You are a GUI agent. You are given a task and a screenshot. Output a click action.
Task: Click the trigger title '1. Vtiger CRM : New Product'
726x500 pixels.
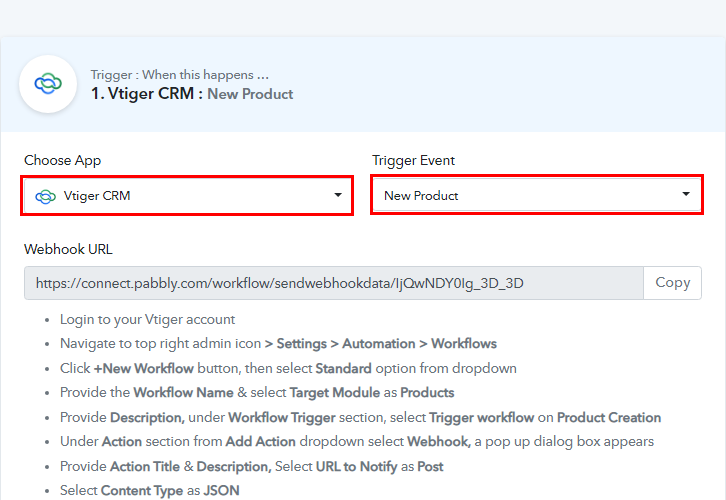click(x=192, y=94)
